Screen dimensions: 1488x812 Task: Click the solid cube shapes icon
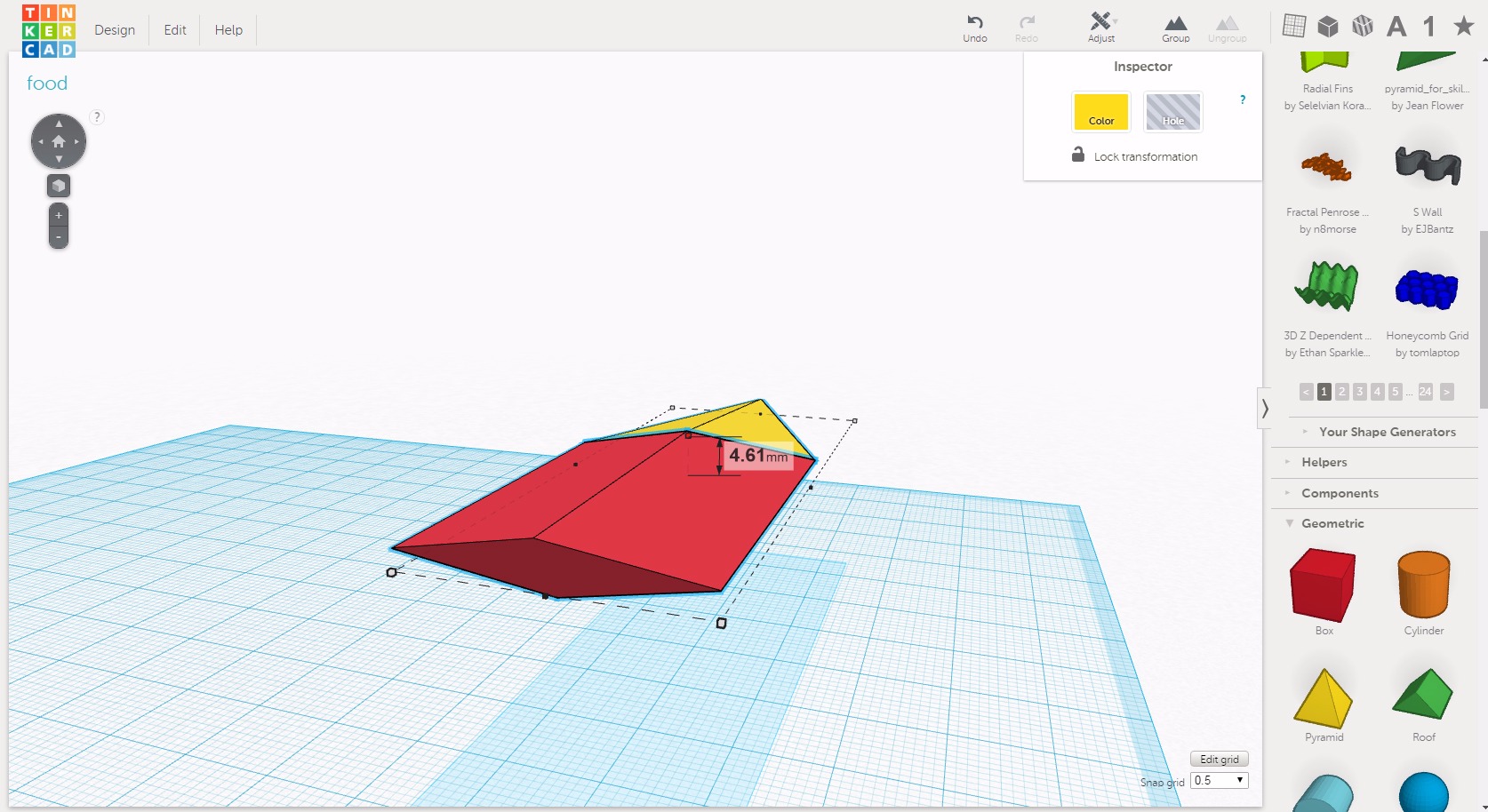coord(1328,26)
